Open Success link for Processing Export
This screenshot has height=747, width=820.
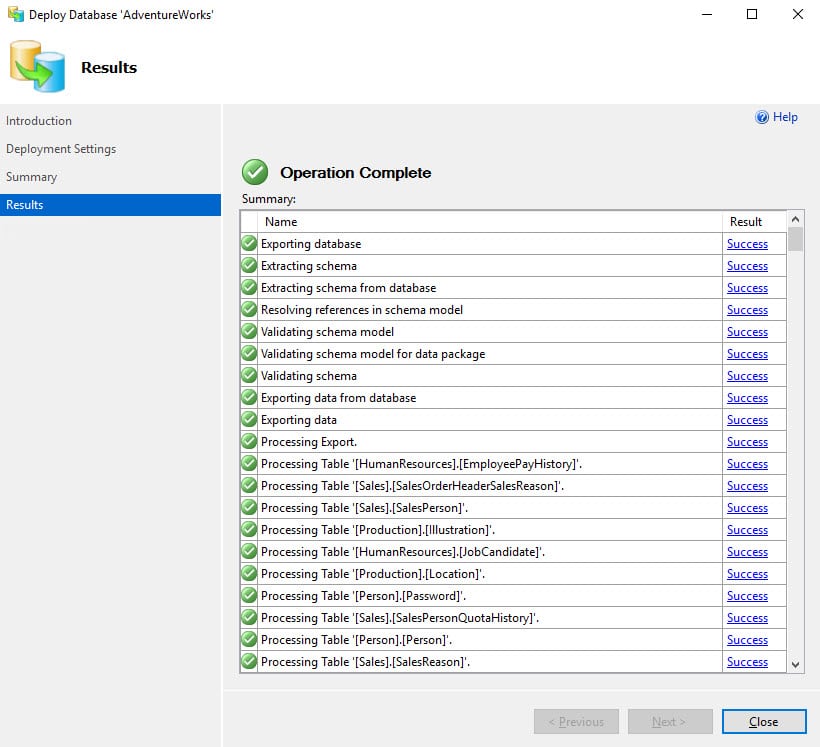tap(747, 442)
